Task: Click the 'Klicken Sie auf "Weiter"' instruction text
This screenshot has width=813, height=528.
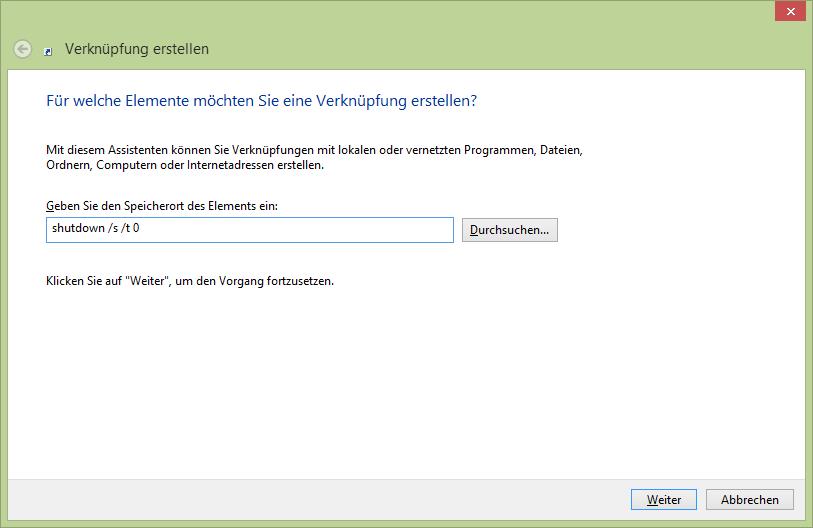Action: 190,281
